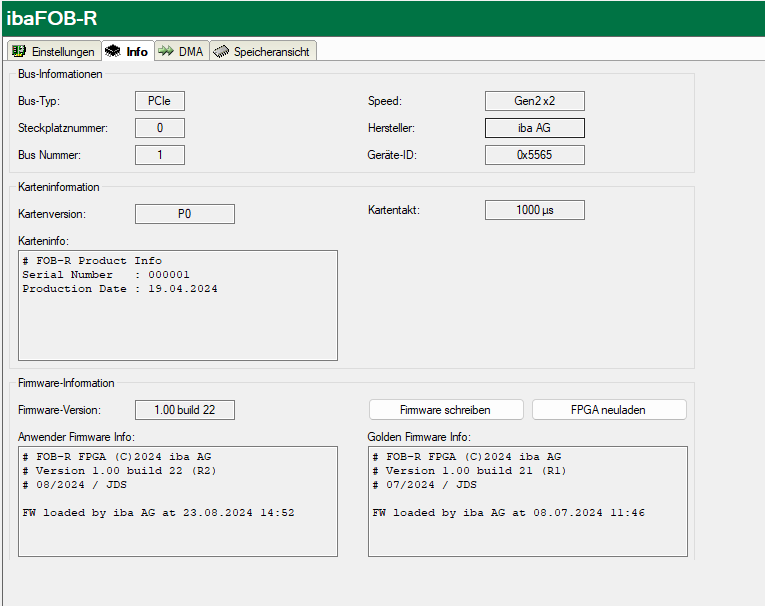Select the Speed field showing Gen2 x2
The width and height of the screenshot is (765, 606).
(x=534, y=101)
